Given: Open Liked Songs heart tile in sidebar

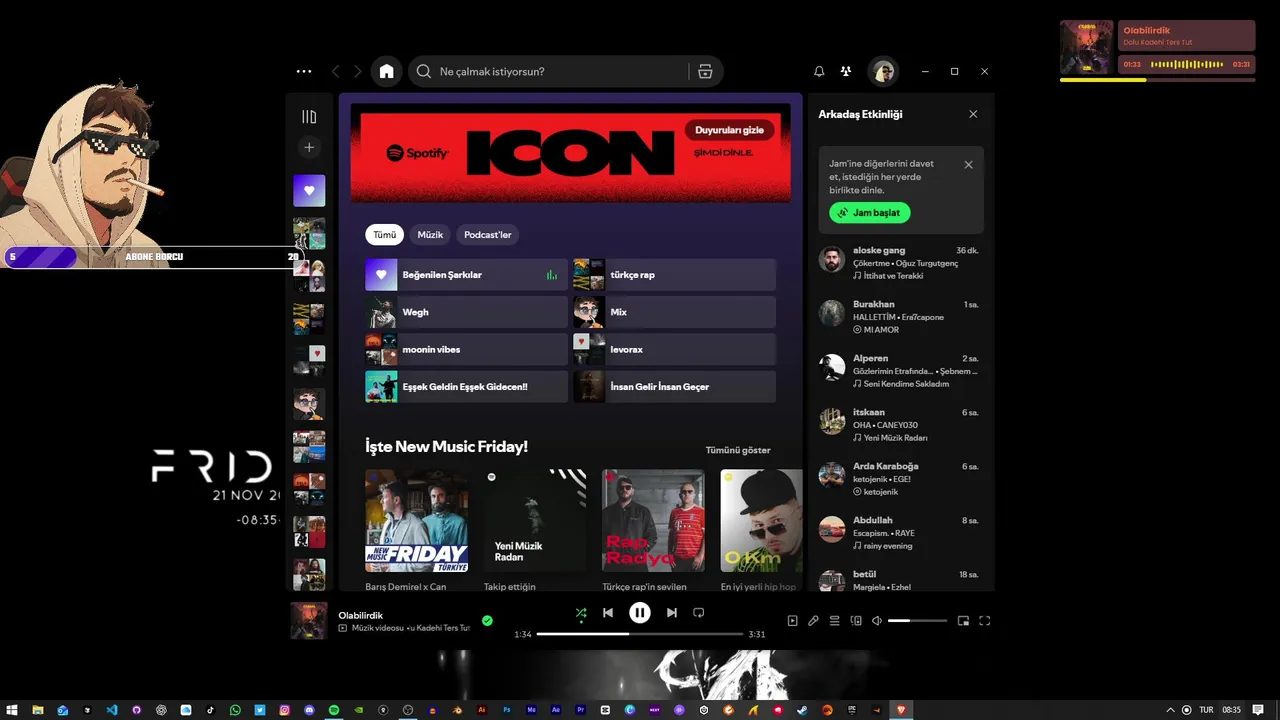Looking at the screenshot, I should [x=309, y=190].
